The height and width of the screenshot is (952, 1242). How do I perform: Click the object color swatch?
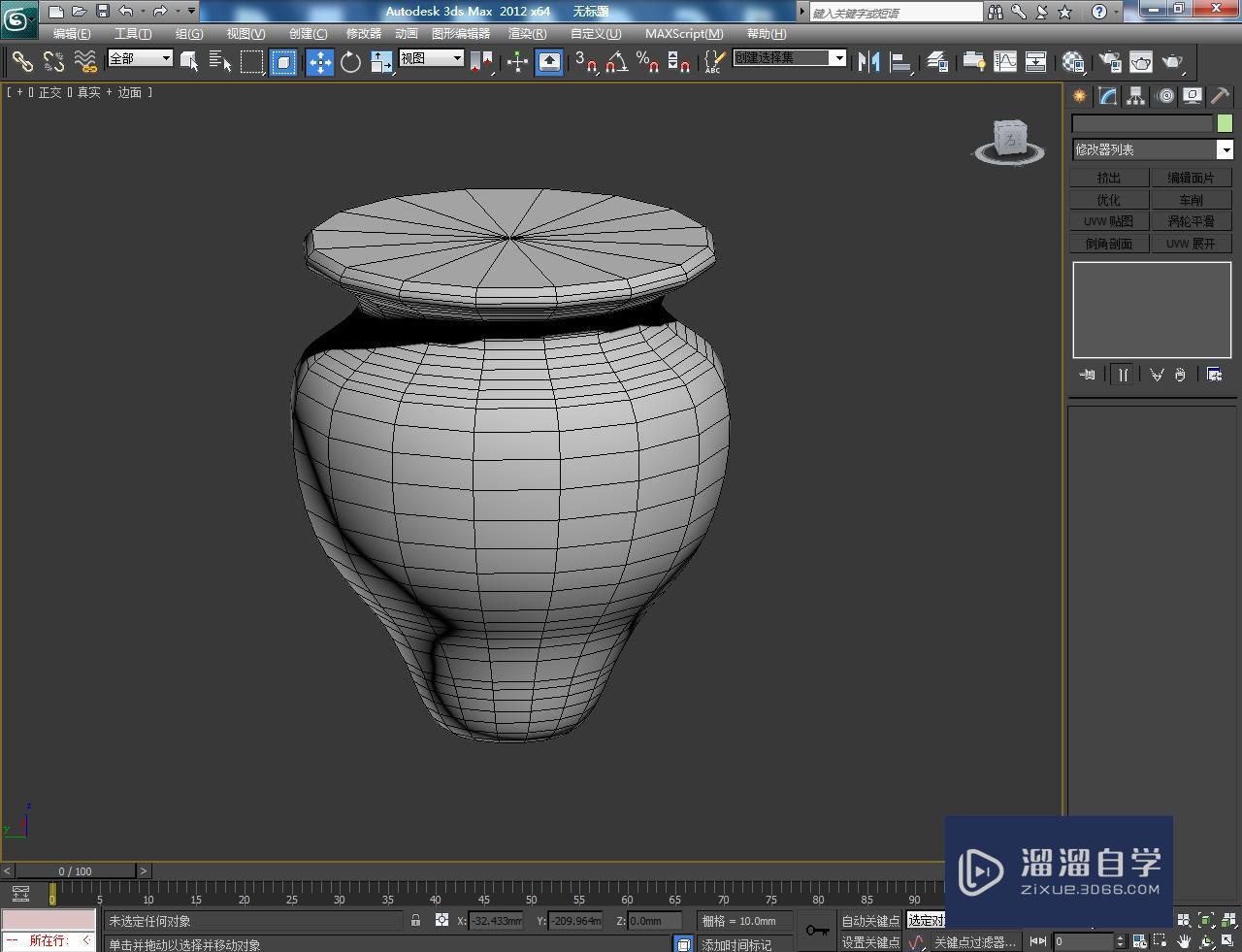click(1225, 123)
